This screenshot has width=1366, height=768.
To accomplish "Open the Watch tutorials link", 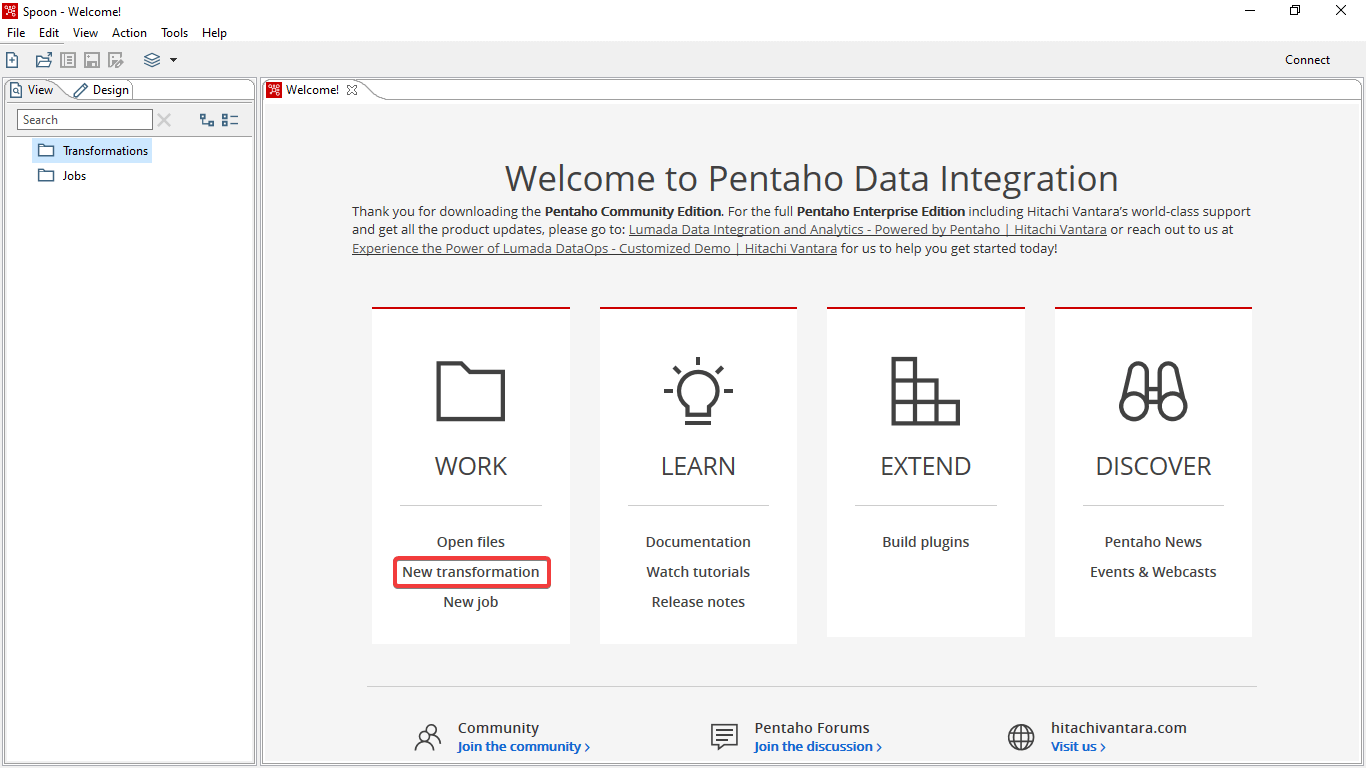I will 698,572.
